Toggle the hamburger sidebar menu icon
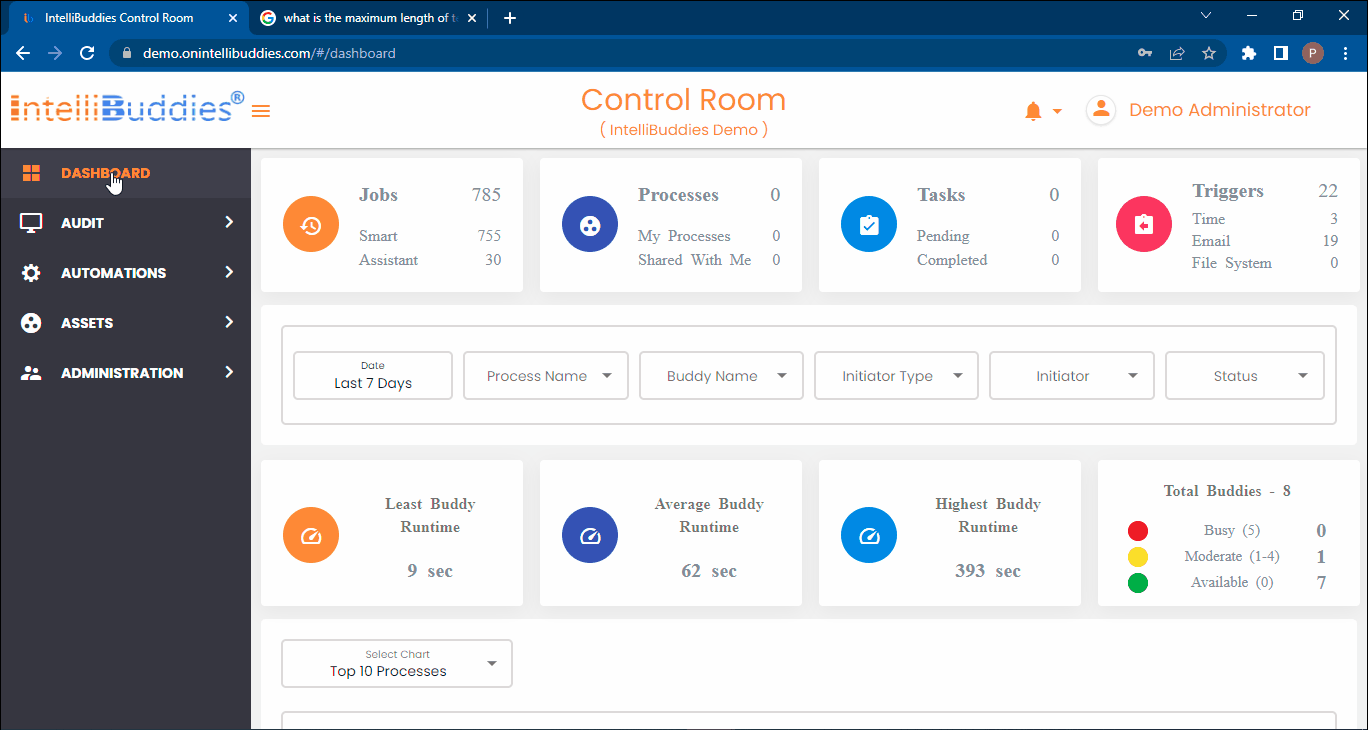 point(261,111)
